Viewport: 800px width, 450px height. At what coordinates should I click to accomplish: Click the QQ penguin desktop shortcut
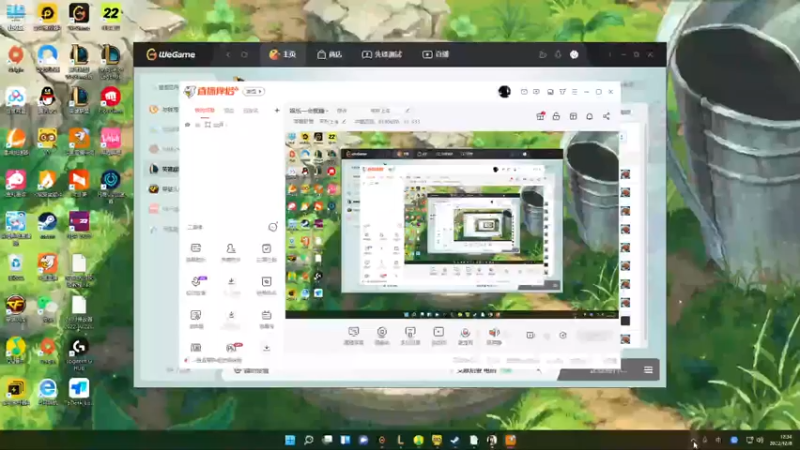coord(47,100)
